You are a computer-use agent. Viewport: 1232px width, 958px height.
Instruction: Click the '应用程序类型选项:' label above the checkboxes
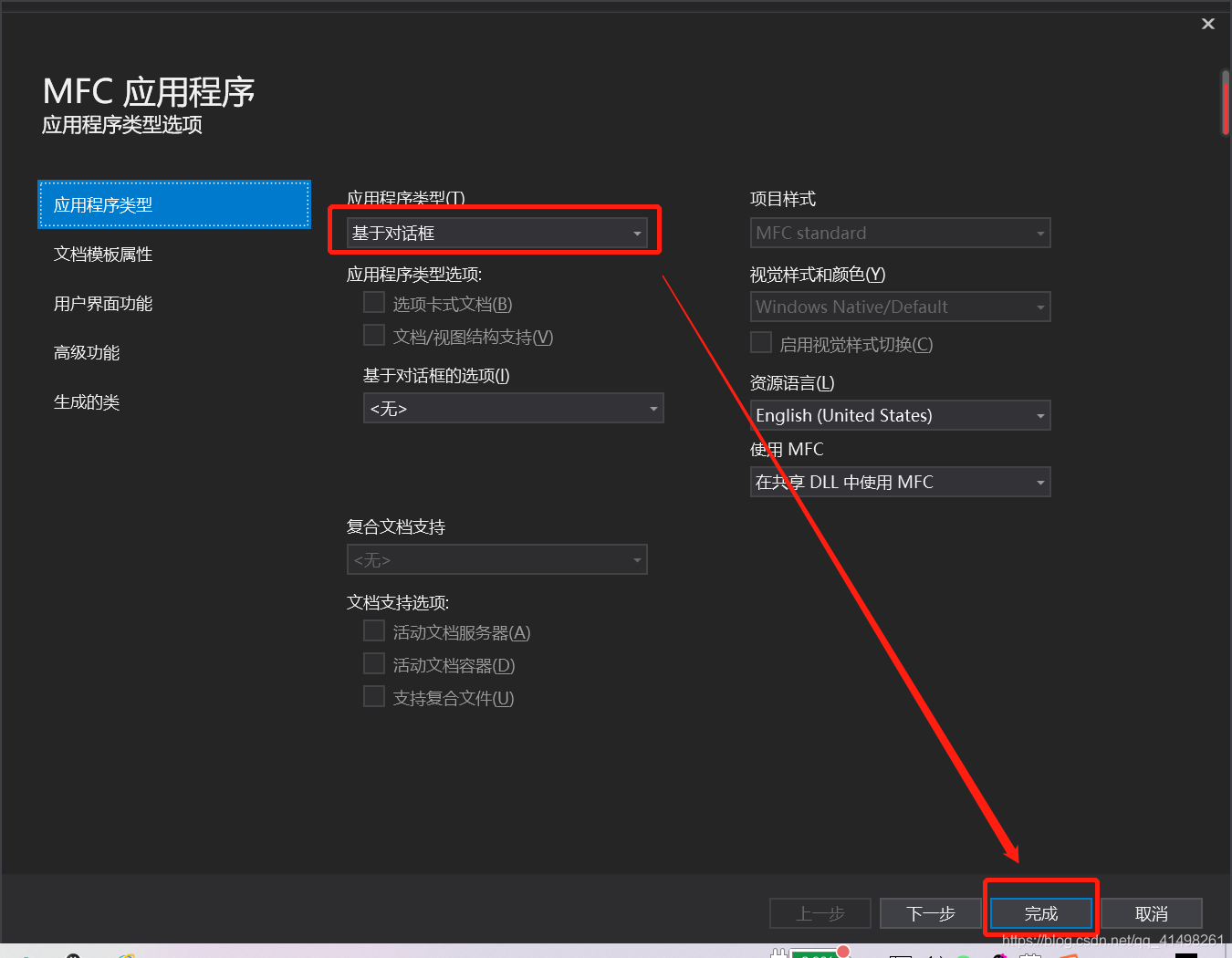[414, 275]
